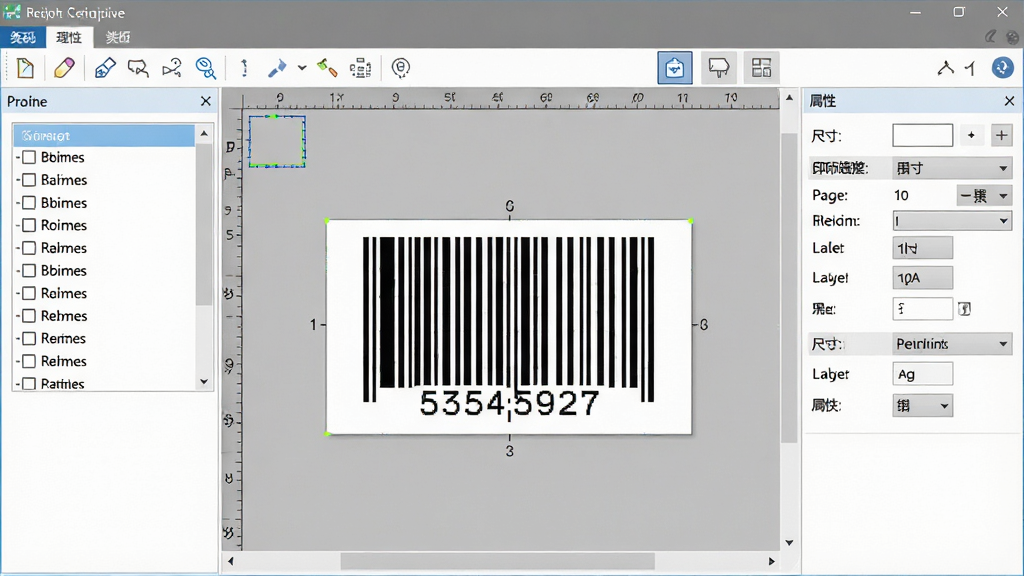Select the green paint brush tool

(x=327, y=67)
